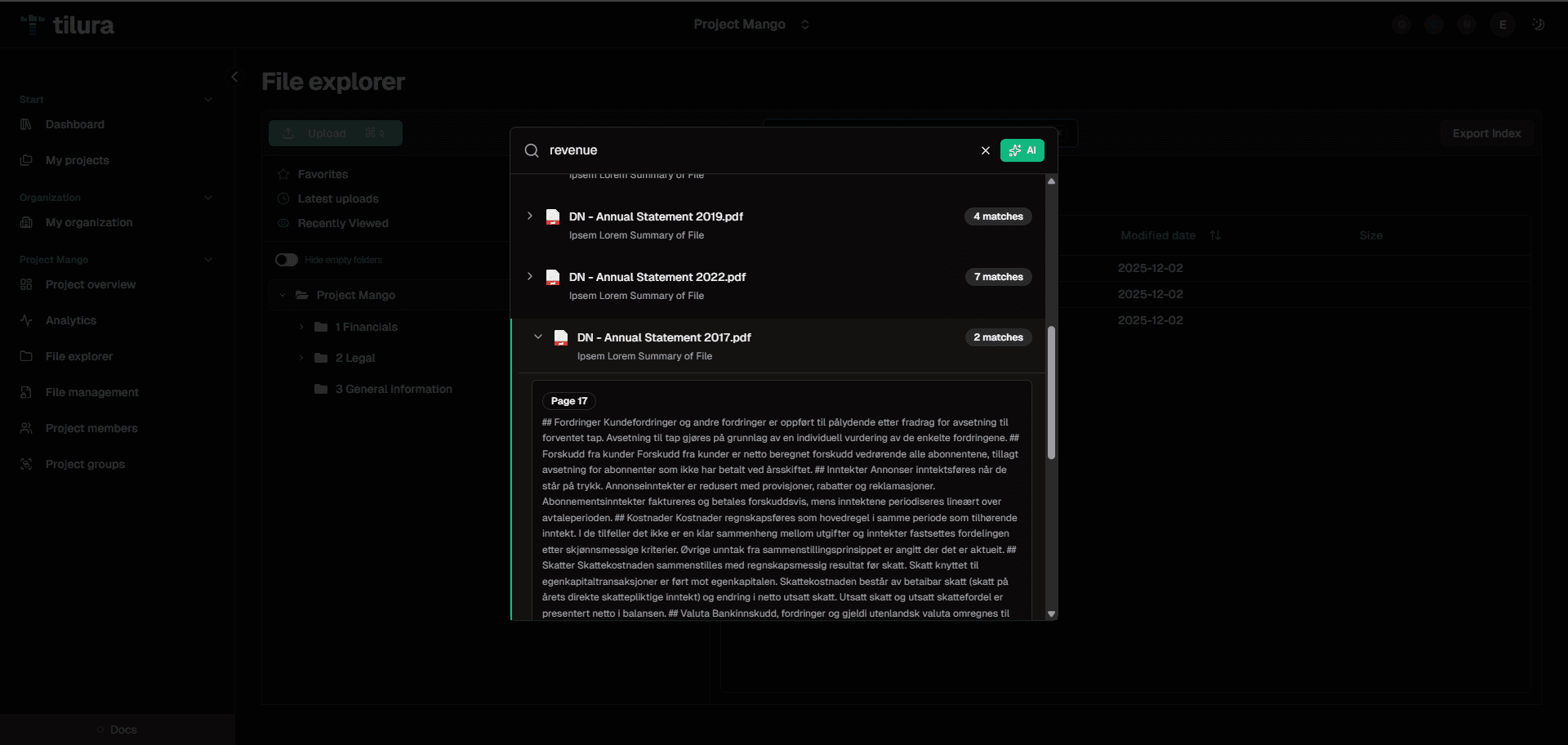Click the Export Index button
This screenshot has width=1568, height=745.
tap(1486, 133)
